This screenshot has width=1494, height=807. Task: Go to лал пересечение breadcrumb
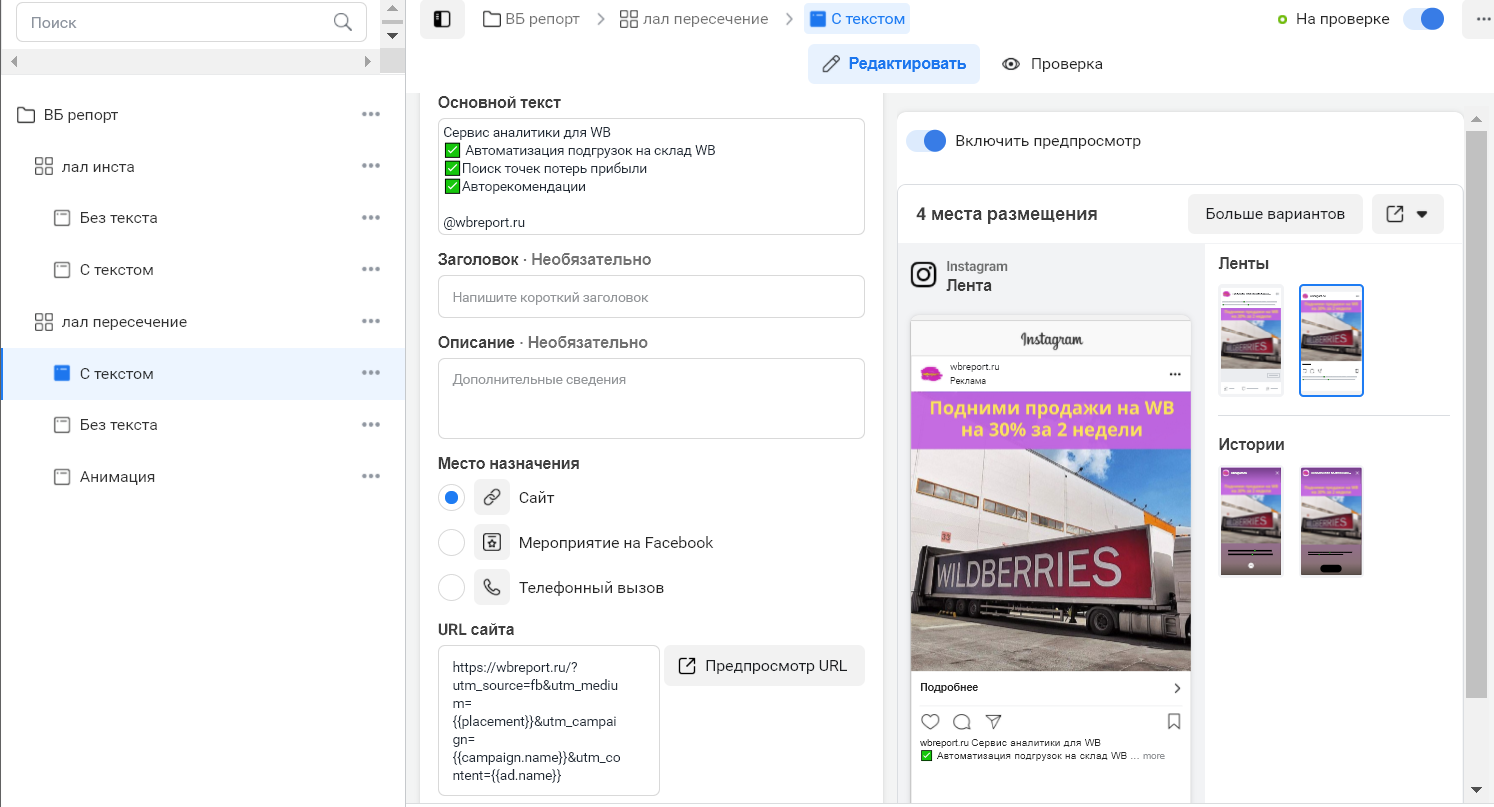[x=694, y=19]
